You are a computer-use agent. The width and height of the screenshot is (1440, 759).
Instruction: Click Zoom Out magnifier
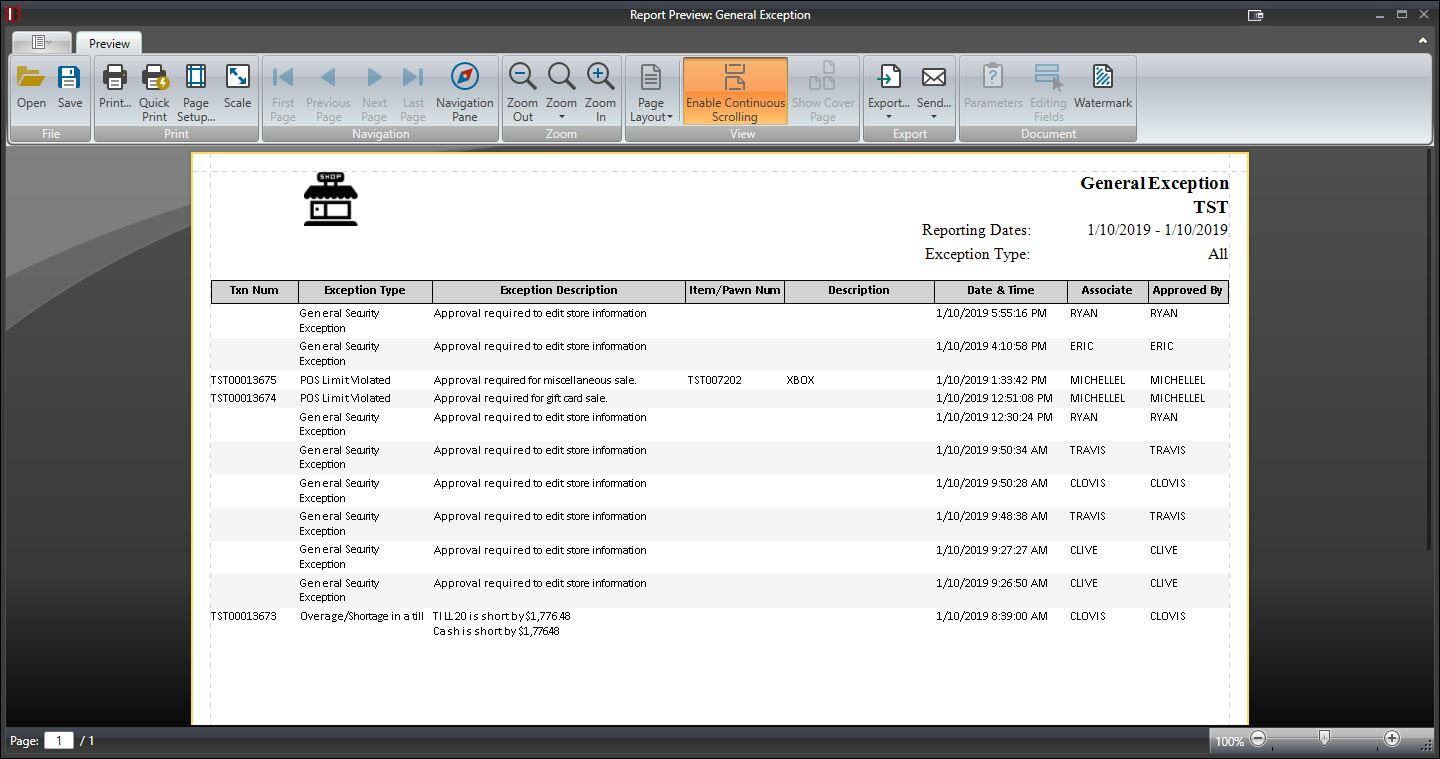[x=522, y=92]
